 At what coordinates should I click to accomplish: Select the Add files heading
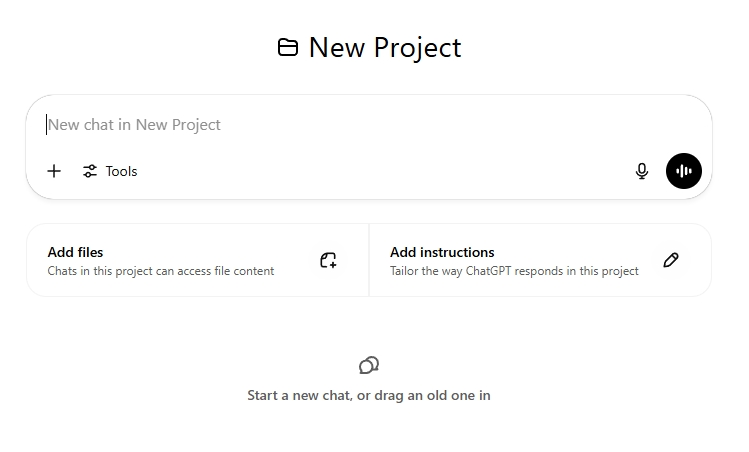[x=75, y=252]
